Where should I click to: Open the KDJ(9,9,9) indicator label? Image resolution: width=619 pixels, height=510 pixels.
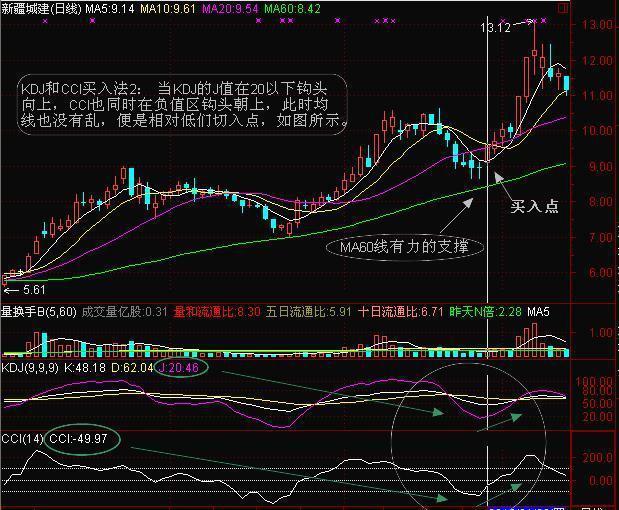tap(30, 368)
